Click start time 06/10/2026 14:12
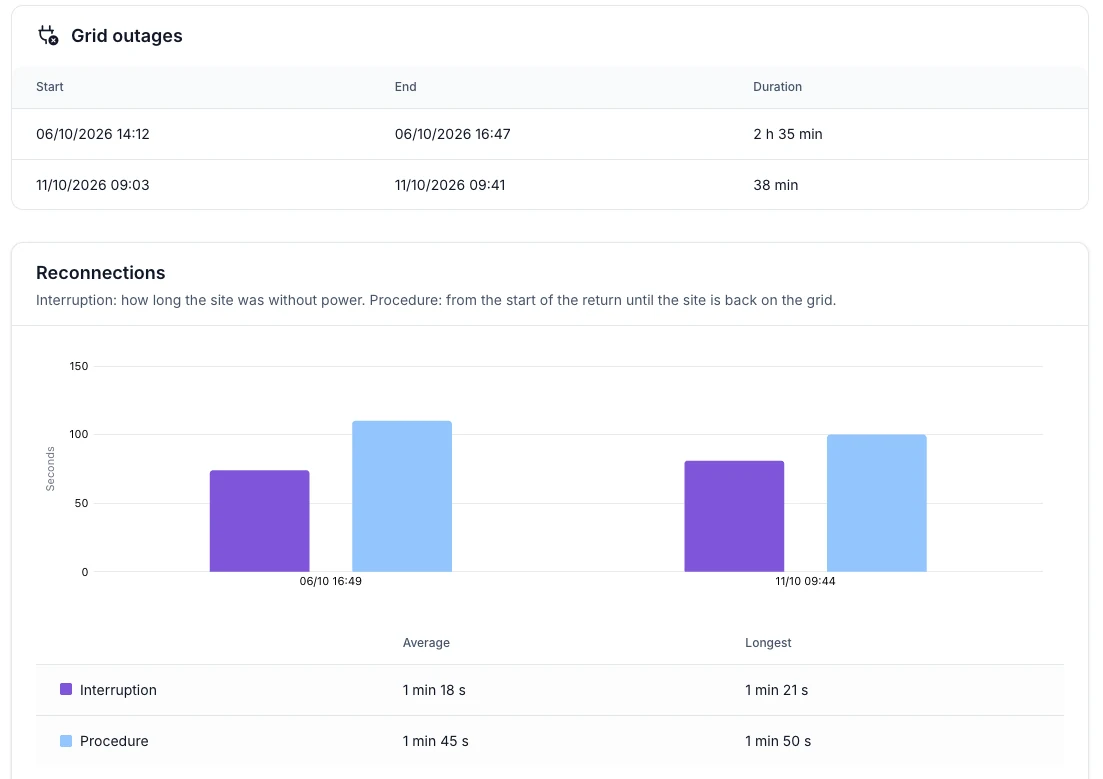 (93, 134)
